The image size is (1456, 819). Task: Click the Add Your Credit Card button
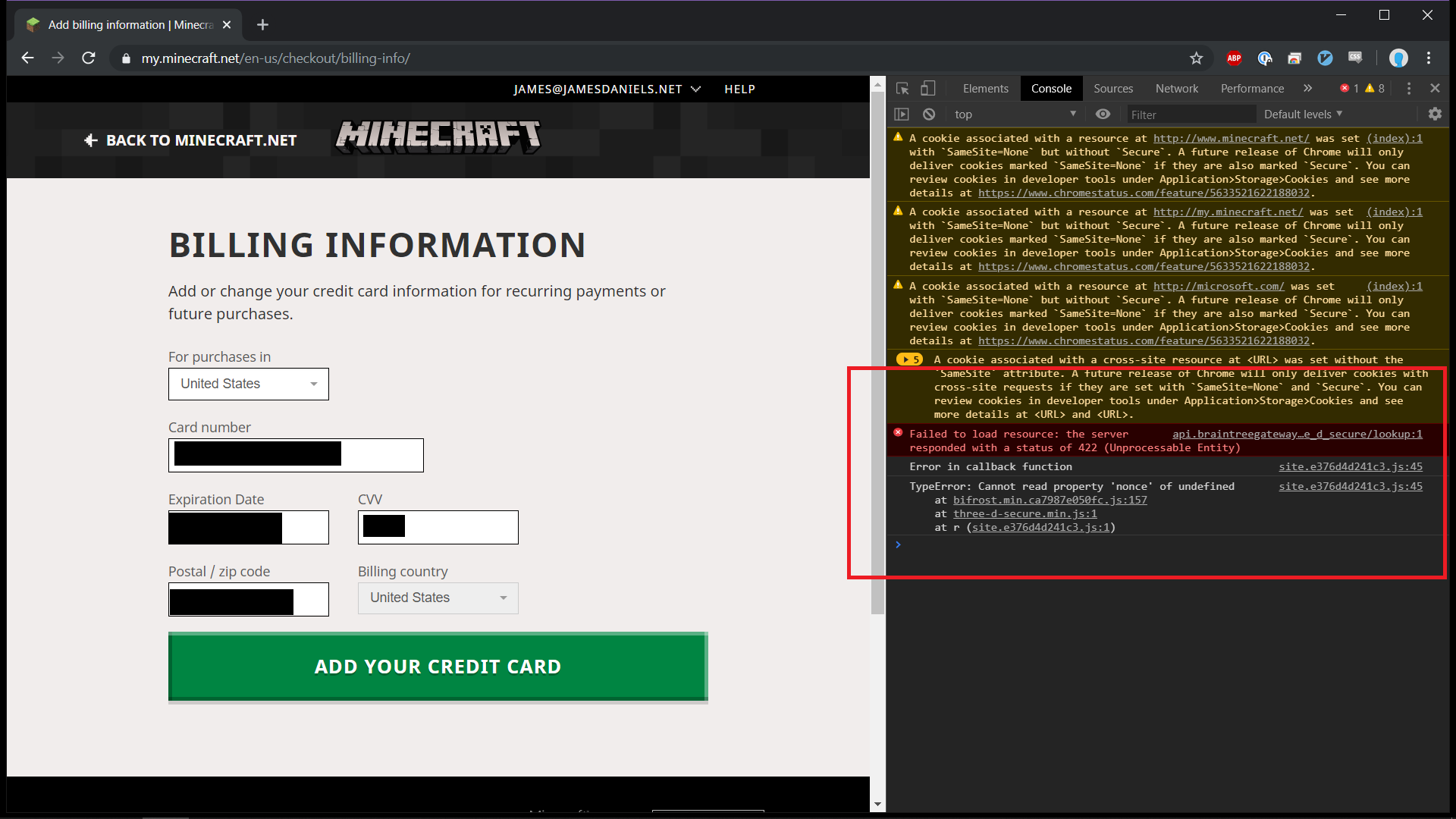click(438, 667)
